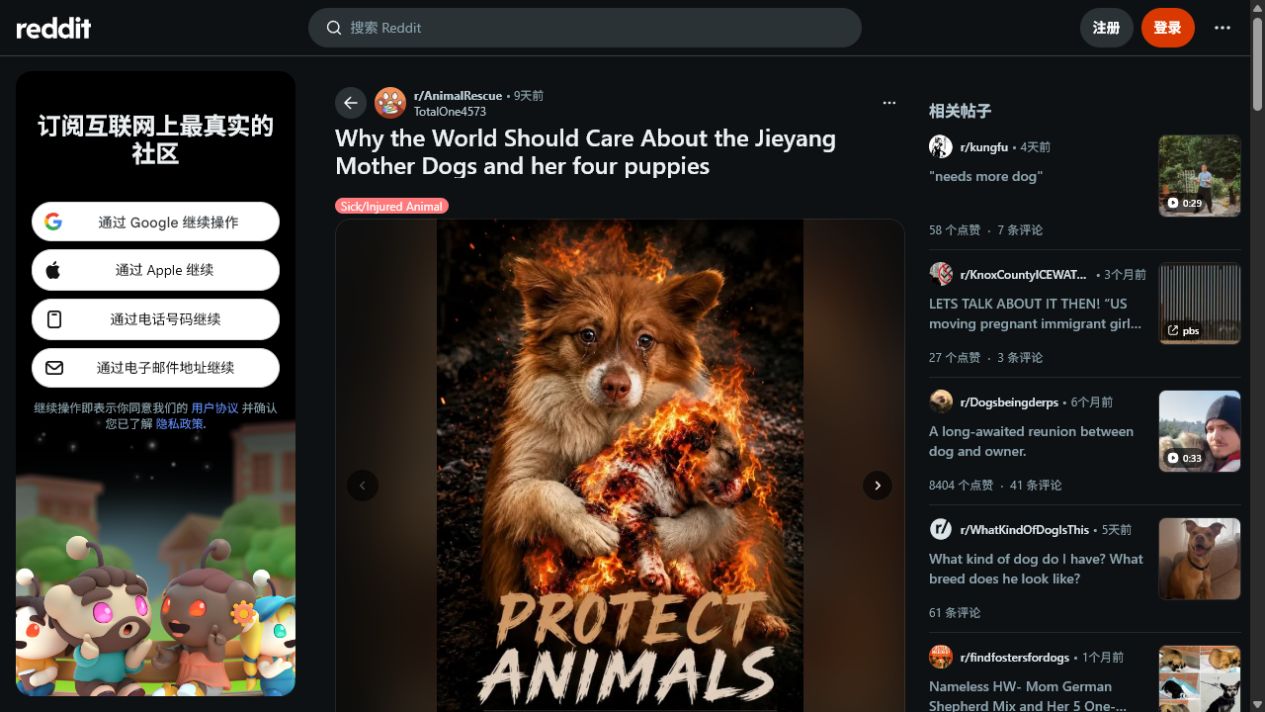Focus the 搜索 Reddit search field
The height and width of the screenshot is (712, 1265).
pos(585,28)
